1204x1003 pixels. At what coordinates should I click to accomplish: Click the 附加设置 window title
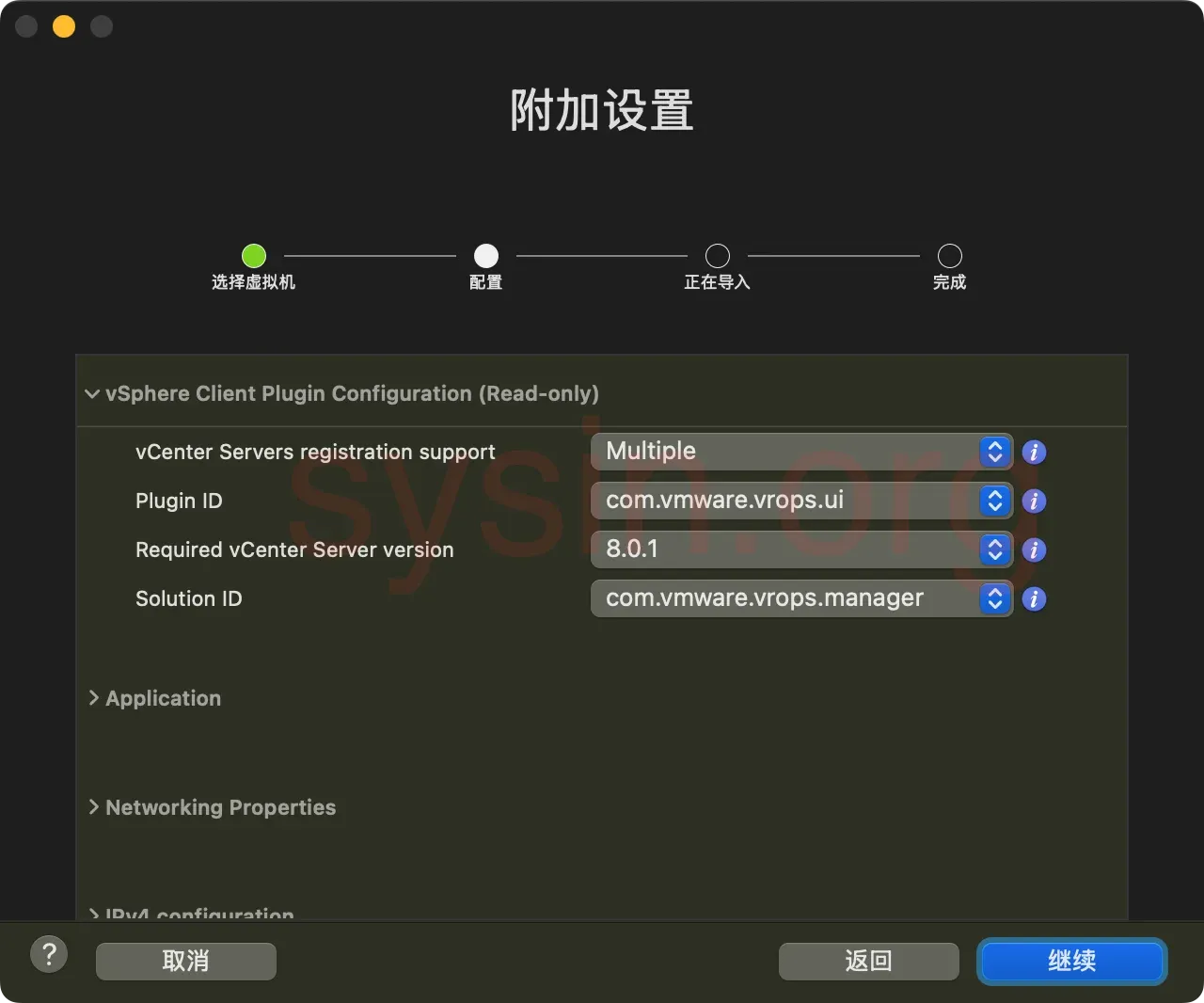click(x=602, y=111)
